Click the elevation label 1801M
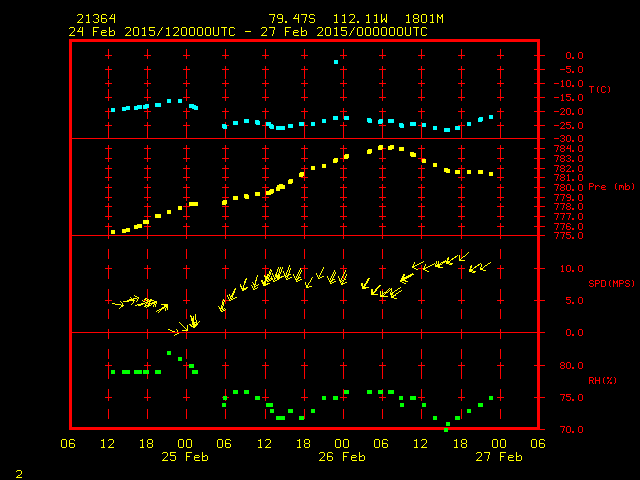The image size is (640, 480). [x=424, y=19]
